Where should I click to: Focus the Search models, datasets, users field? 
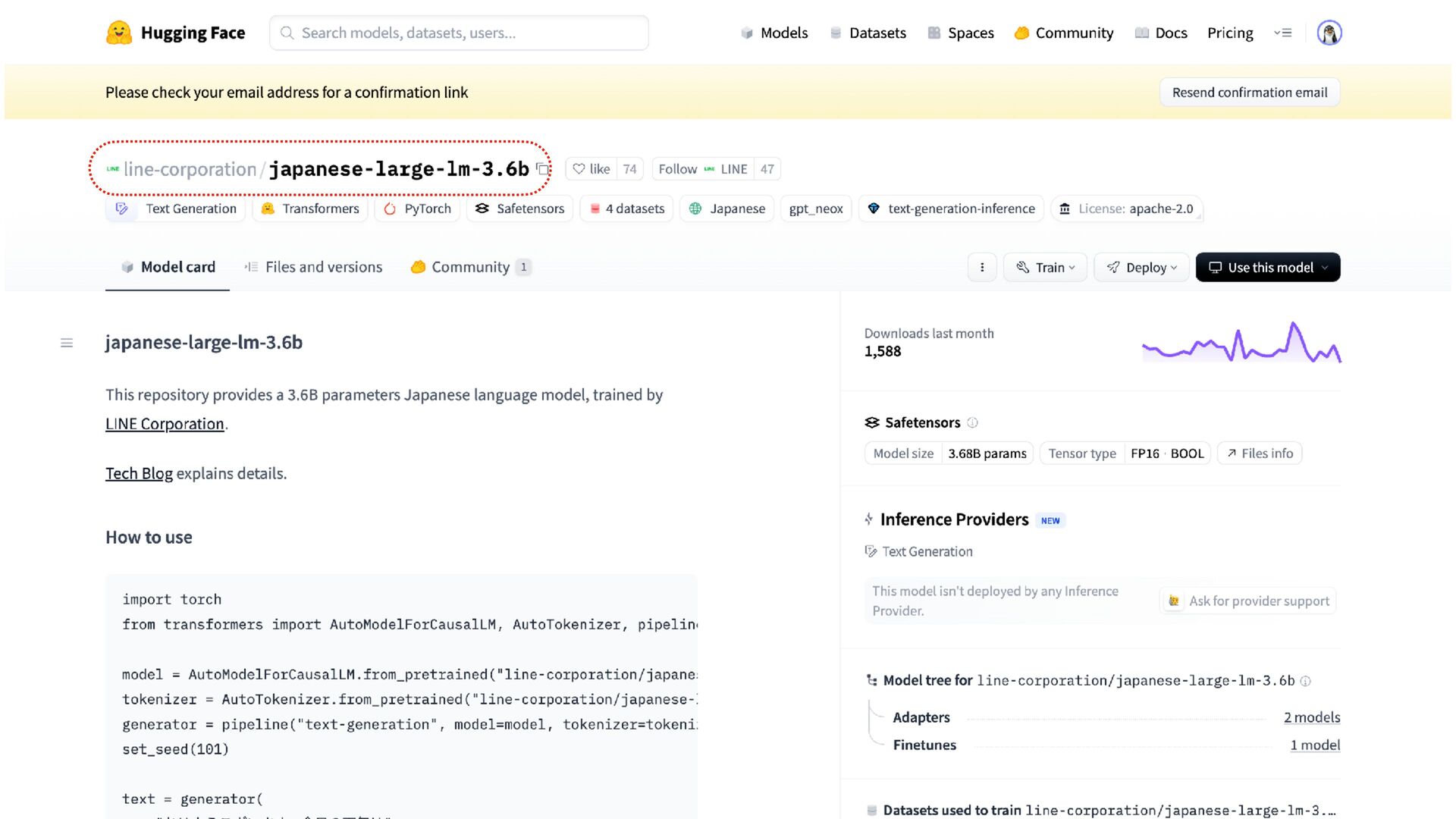pos(459,33)
